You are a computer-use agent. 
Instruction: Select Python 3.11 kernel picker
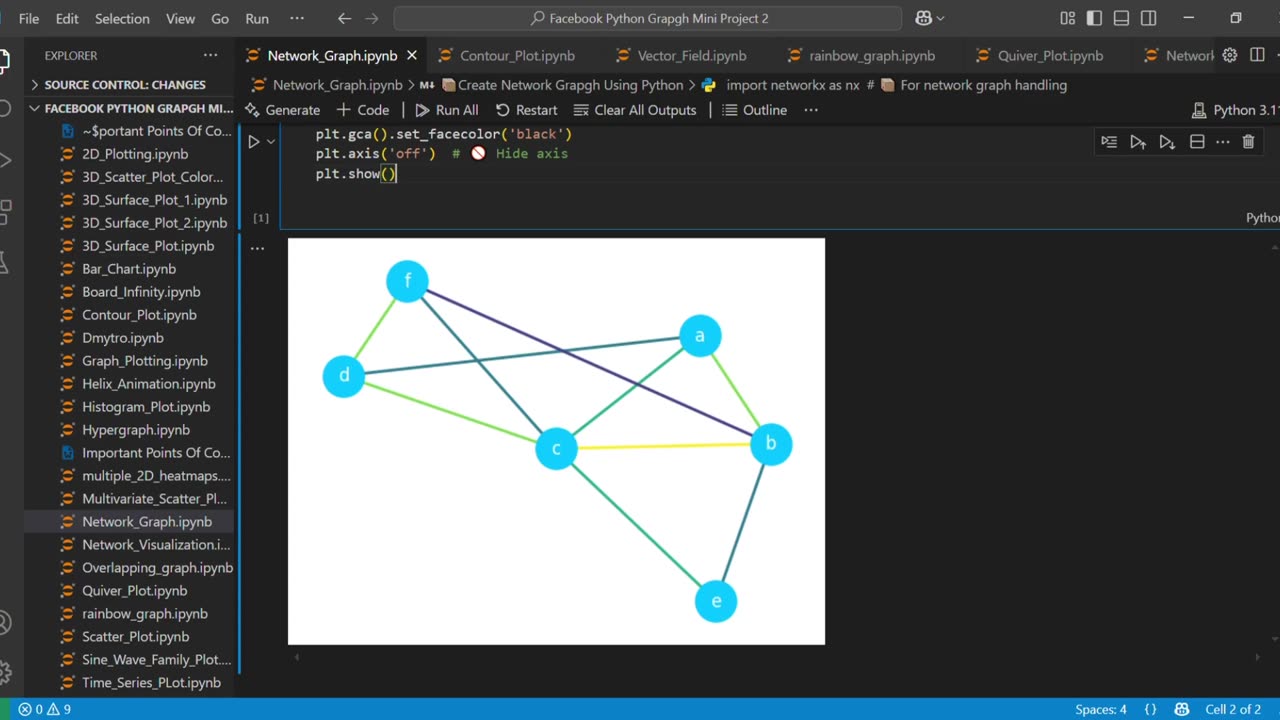[x=1236, y=110]
